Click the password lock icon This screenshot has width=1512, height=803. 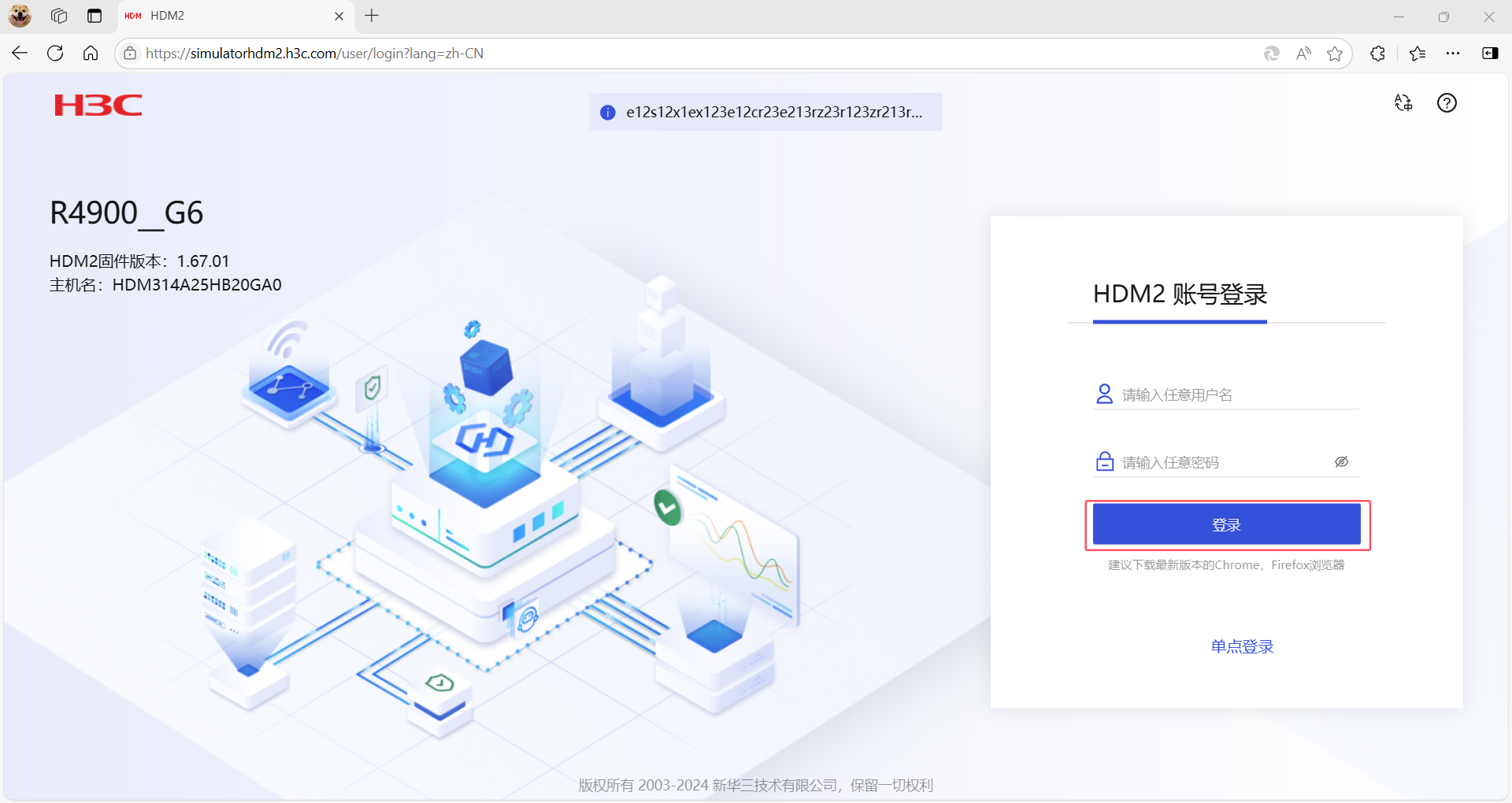click(1105, 461)
